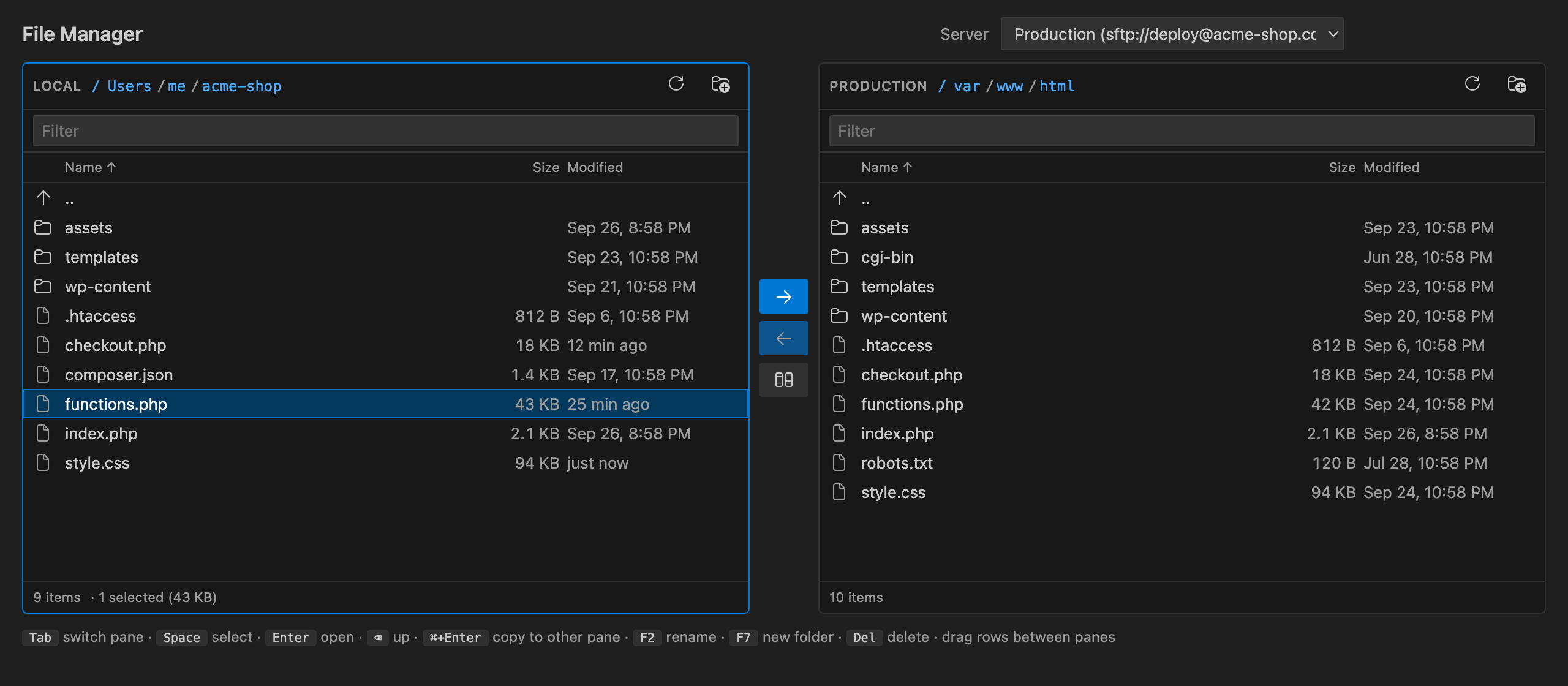The image size is (1568, 686).
Task: Select production checkout.php file name
Action: tap(911, 375)
